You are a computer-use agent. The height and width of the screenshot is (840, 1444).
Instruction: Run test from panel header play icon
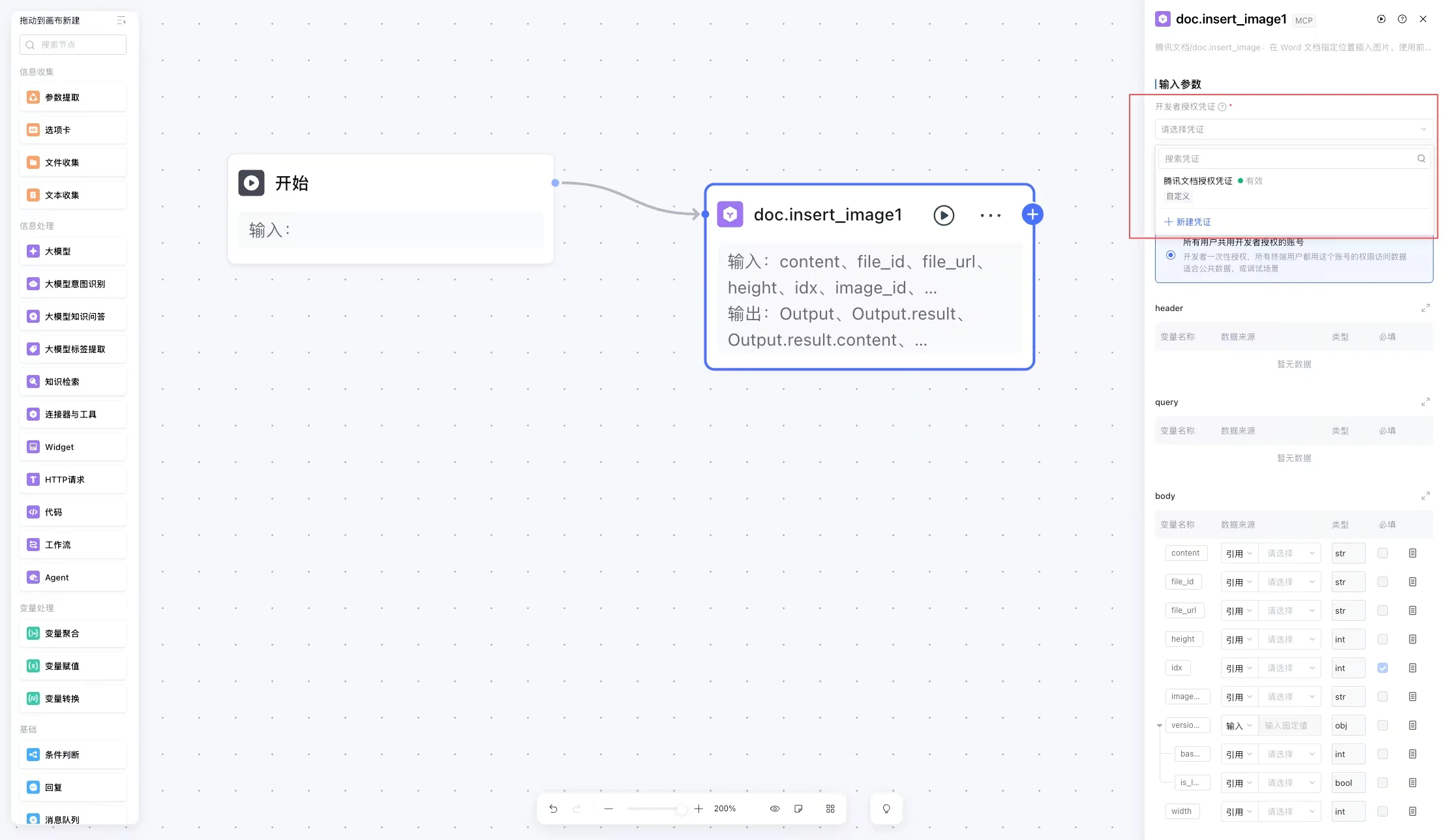coord(1381,19)
